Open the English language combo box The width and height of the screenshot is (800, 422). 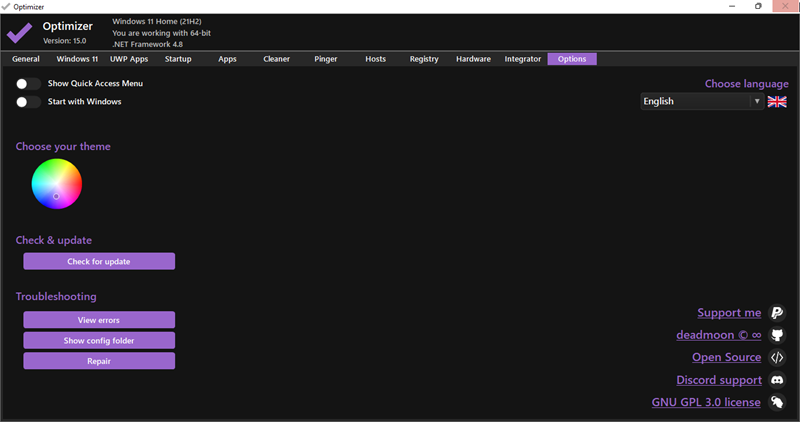702,102
